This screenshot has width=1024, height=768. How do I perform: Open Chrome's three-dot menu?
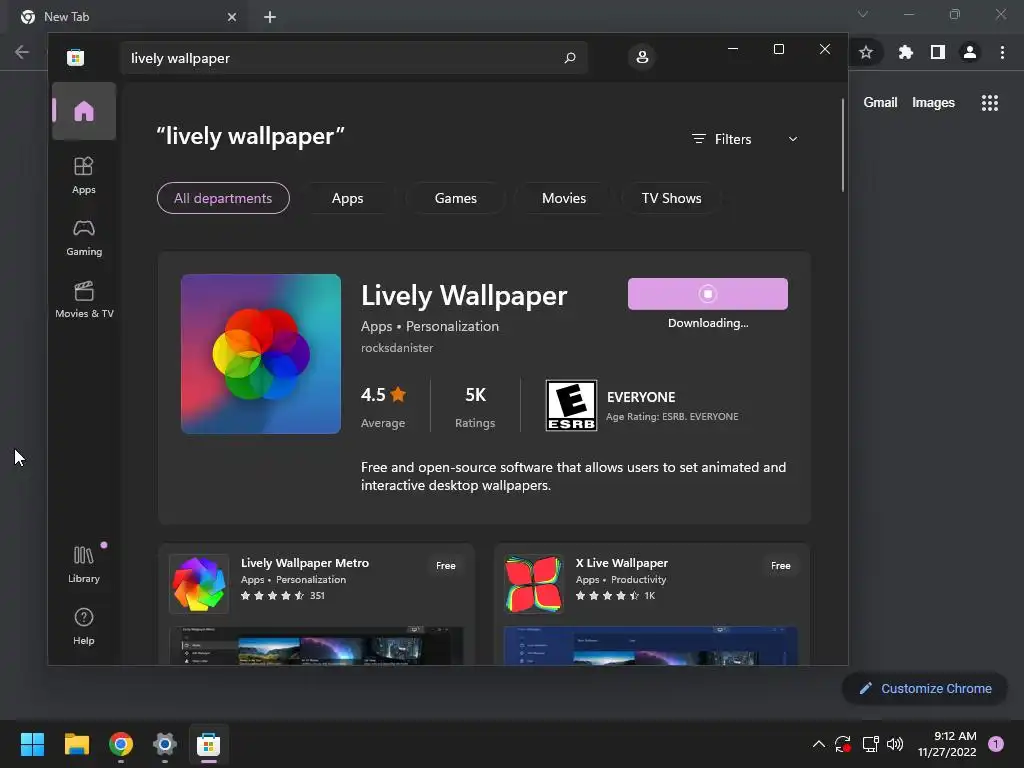[x=1002, y=52]
